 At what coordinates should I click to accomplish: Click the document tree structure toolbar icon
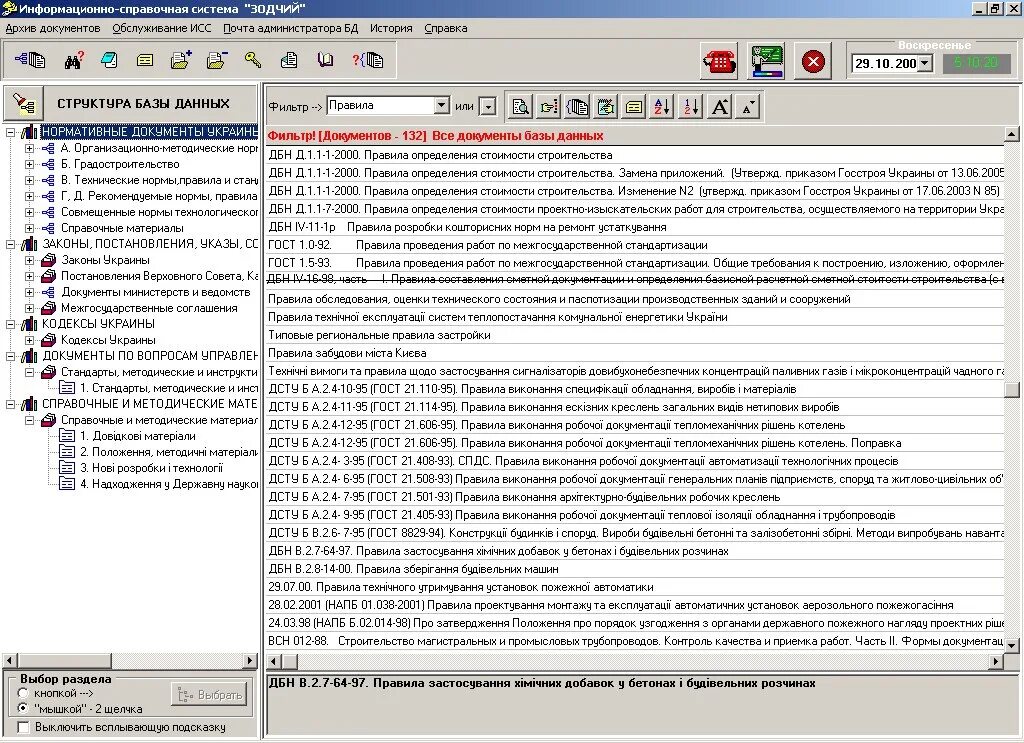coord(30,61)
